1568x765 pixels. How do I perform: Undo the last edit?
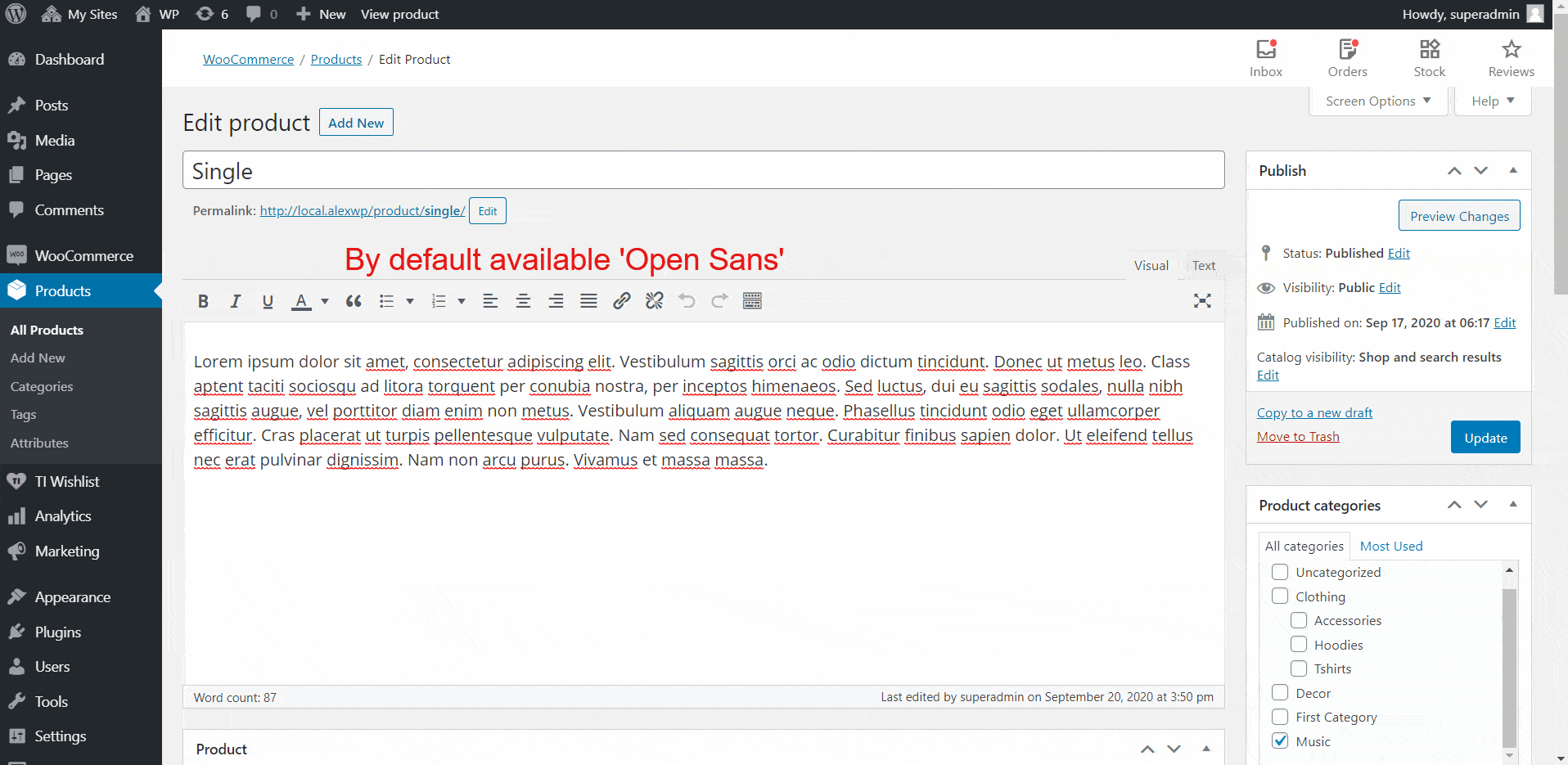click(687, 301)
